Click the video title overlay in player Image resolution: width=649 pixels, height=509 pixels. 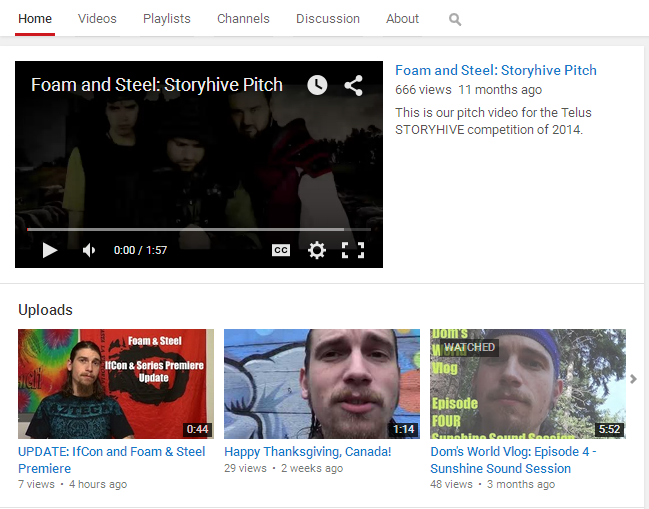pos(157,85)
